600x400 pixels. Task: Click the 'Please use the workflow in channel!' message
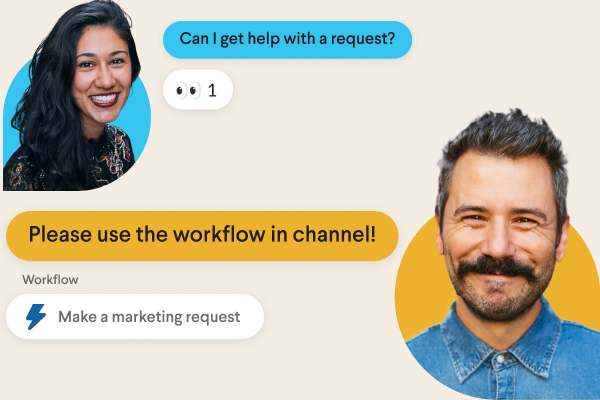[x=202, y=236]
